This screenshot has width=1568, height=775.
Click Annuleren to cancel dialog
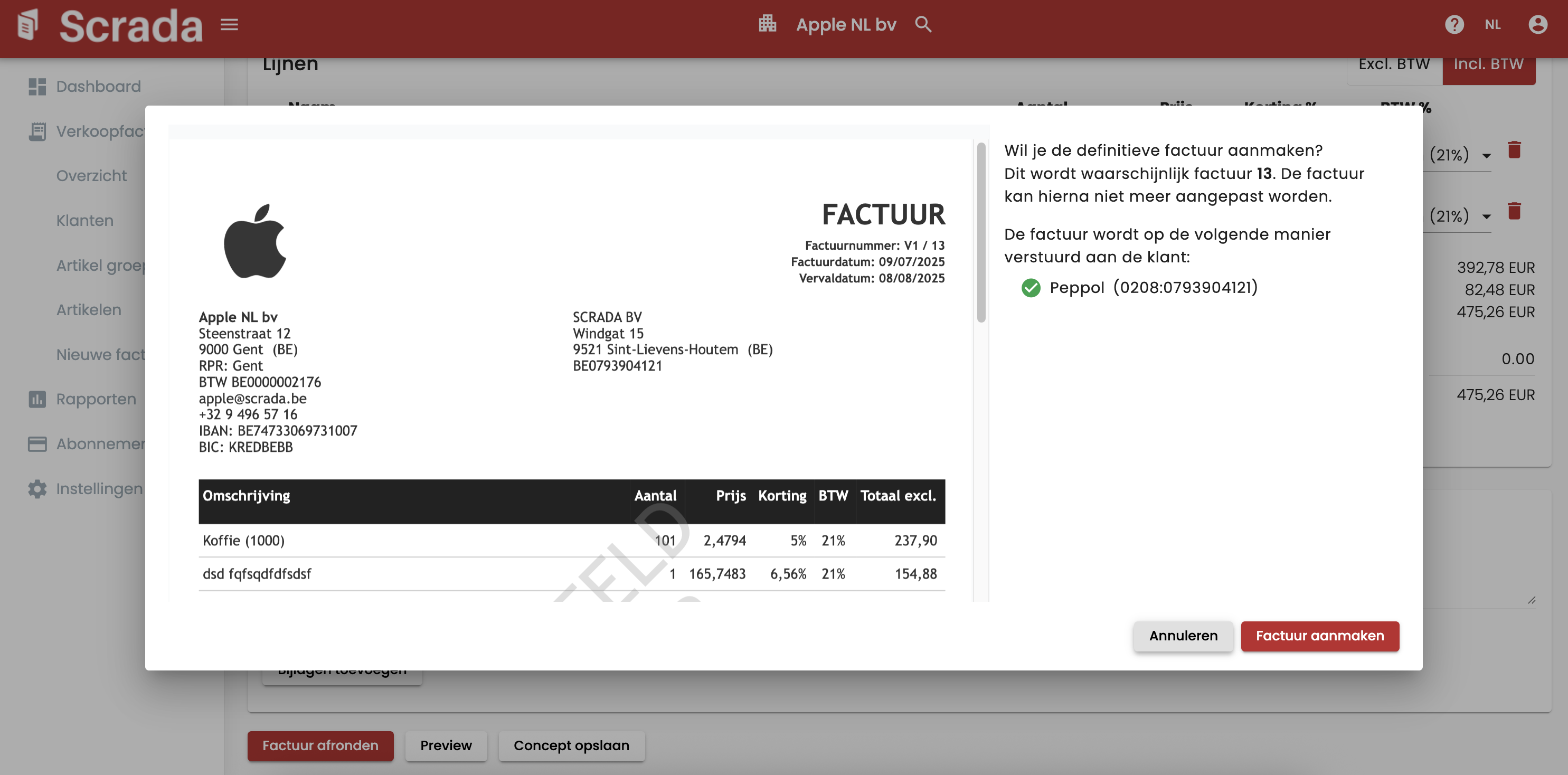click(x=1183, y=636)
